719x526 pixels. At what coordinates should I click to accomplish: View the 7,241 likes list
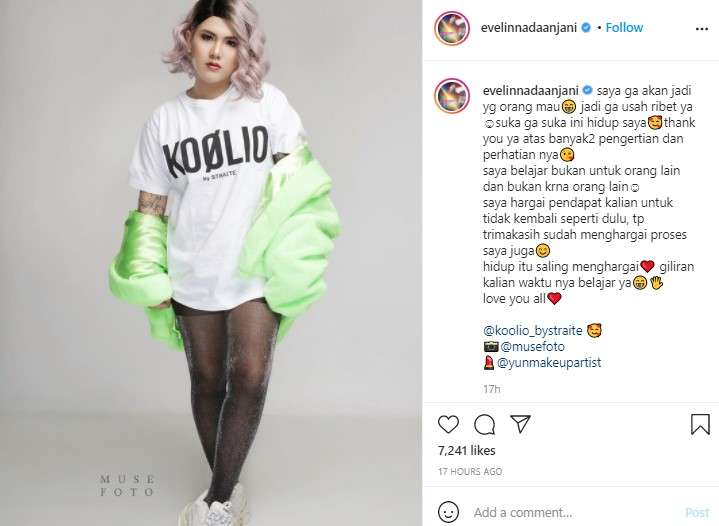[x=466, y=450]
